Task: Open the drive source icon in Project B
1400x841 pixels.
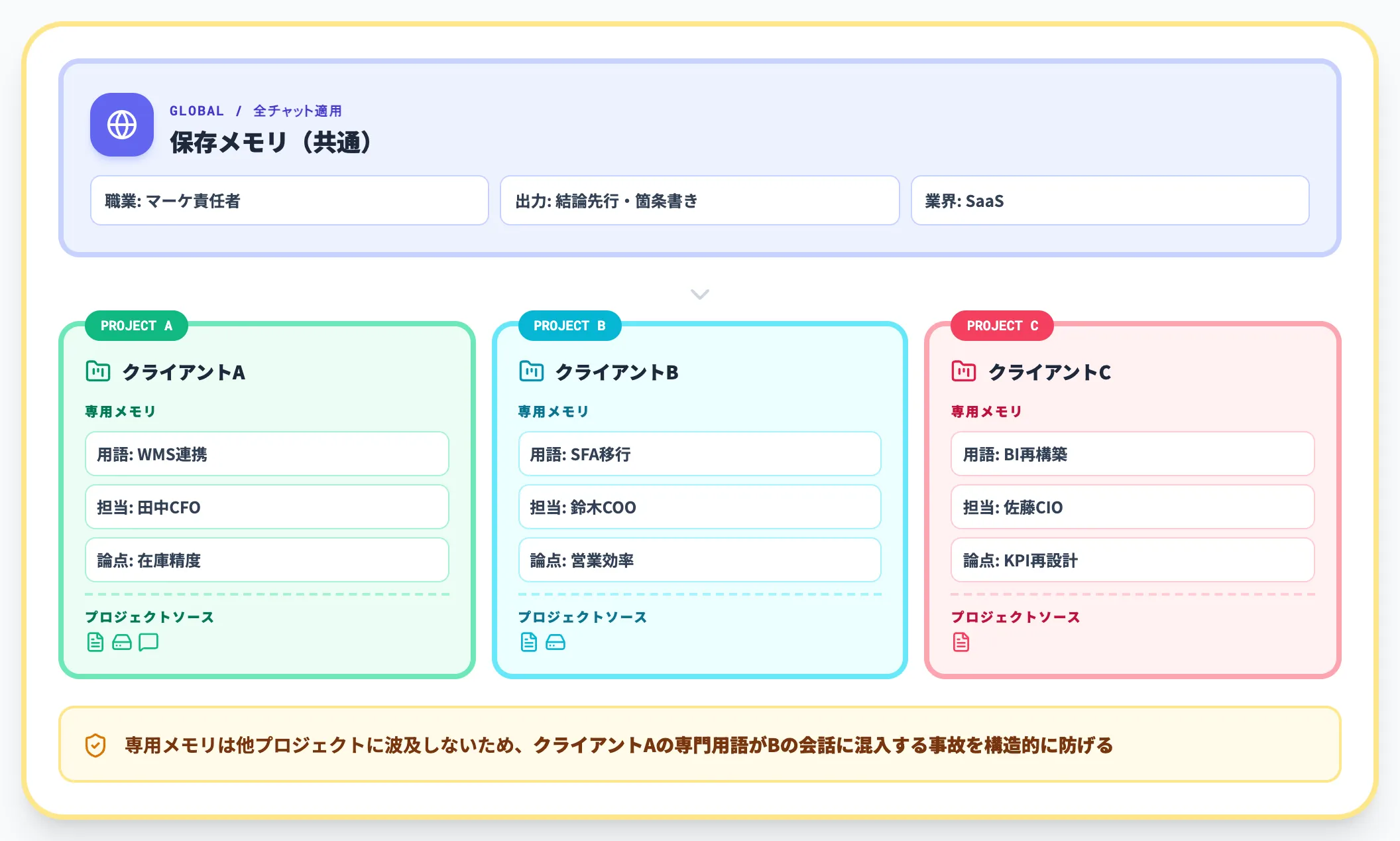Action: coord(555,642)
